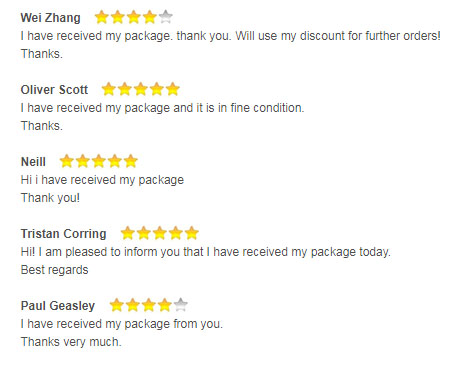The height and width of the screenshot is (365, 461).
Task: Click the second star in Oliver Scott's rating
Action: (125, 89)
